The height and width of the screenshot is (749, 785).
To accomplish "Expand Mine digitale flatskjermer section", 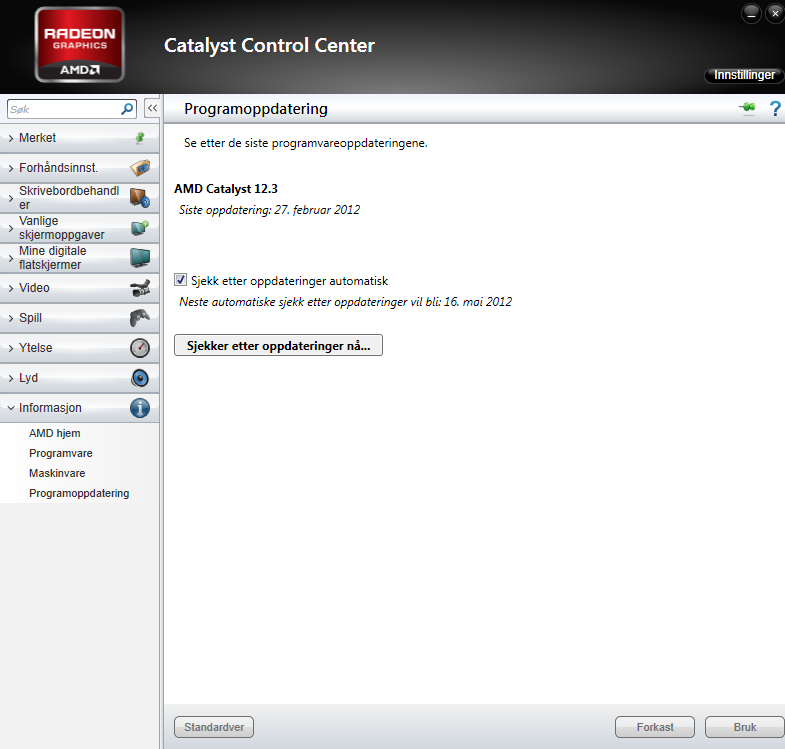I will pos(11,258).
